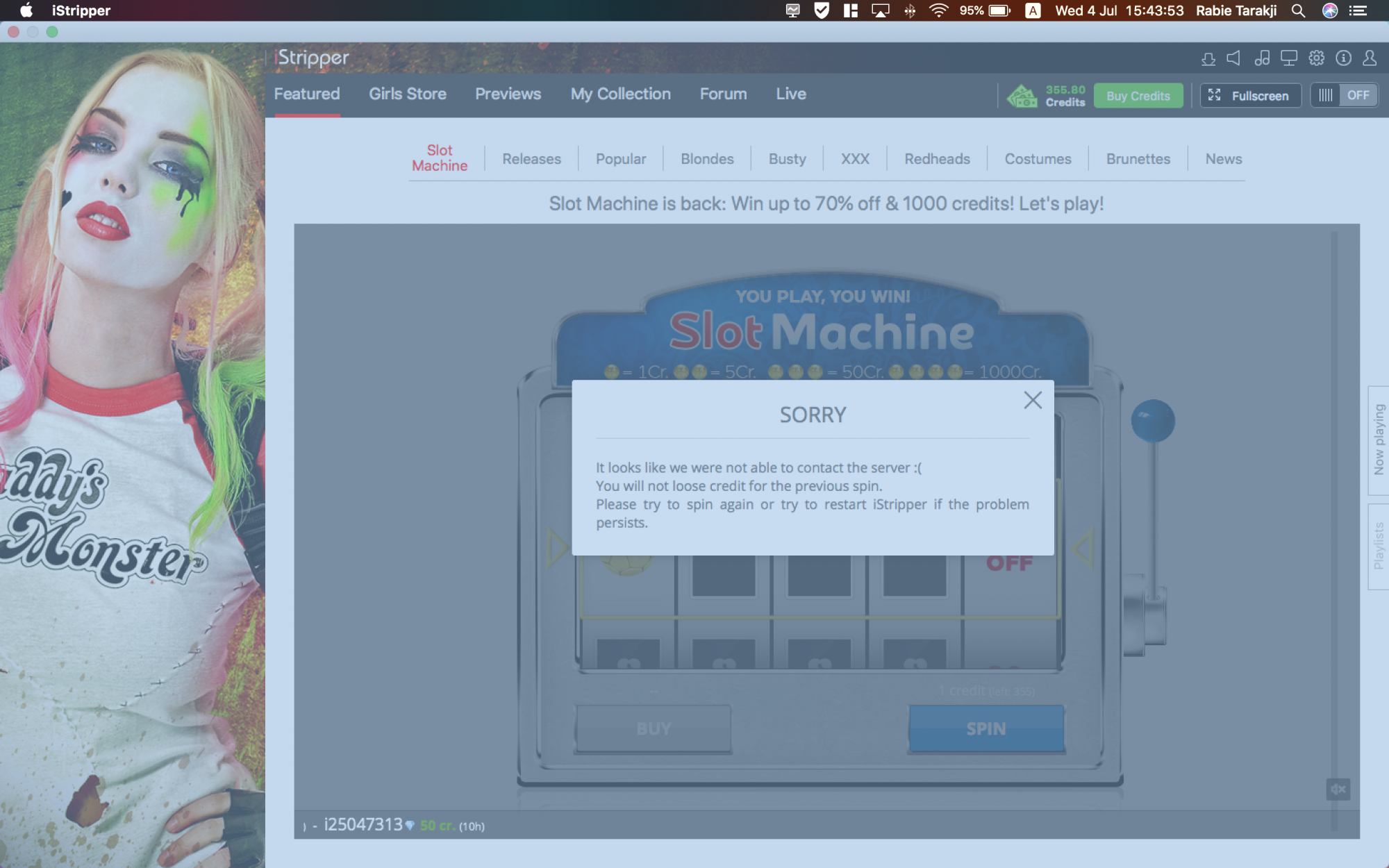
Task: Click the 50 cr. price text
Action: tap(438, 826)
